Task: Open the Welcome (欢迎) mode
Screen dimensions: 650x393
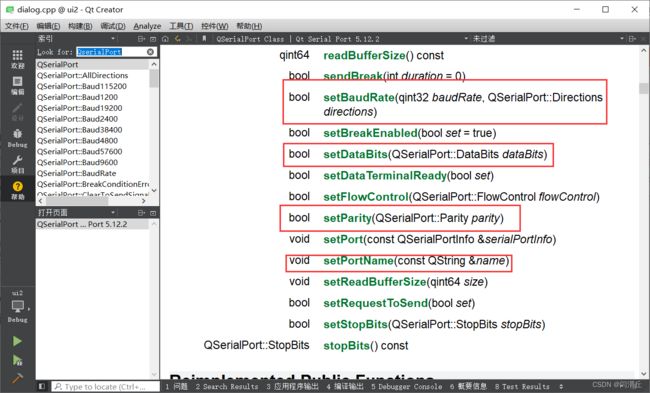Action: (17, 59)
